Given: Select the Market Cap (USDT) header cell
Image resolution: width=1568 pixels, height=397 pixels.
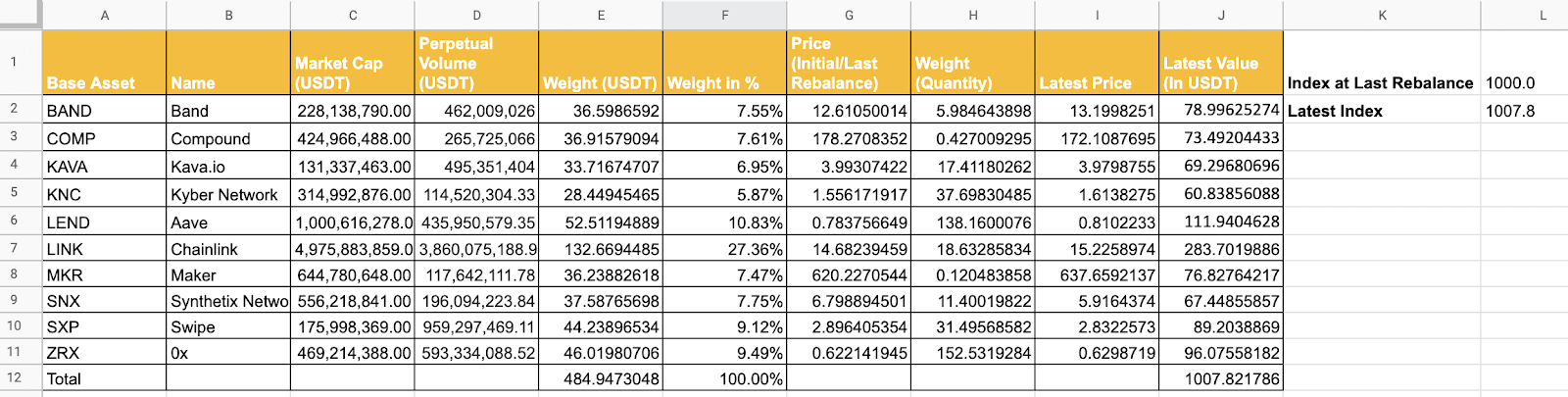Looking at the screenshot, I should coord(352,63).
